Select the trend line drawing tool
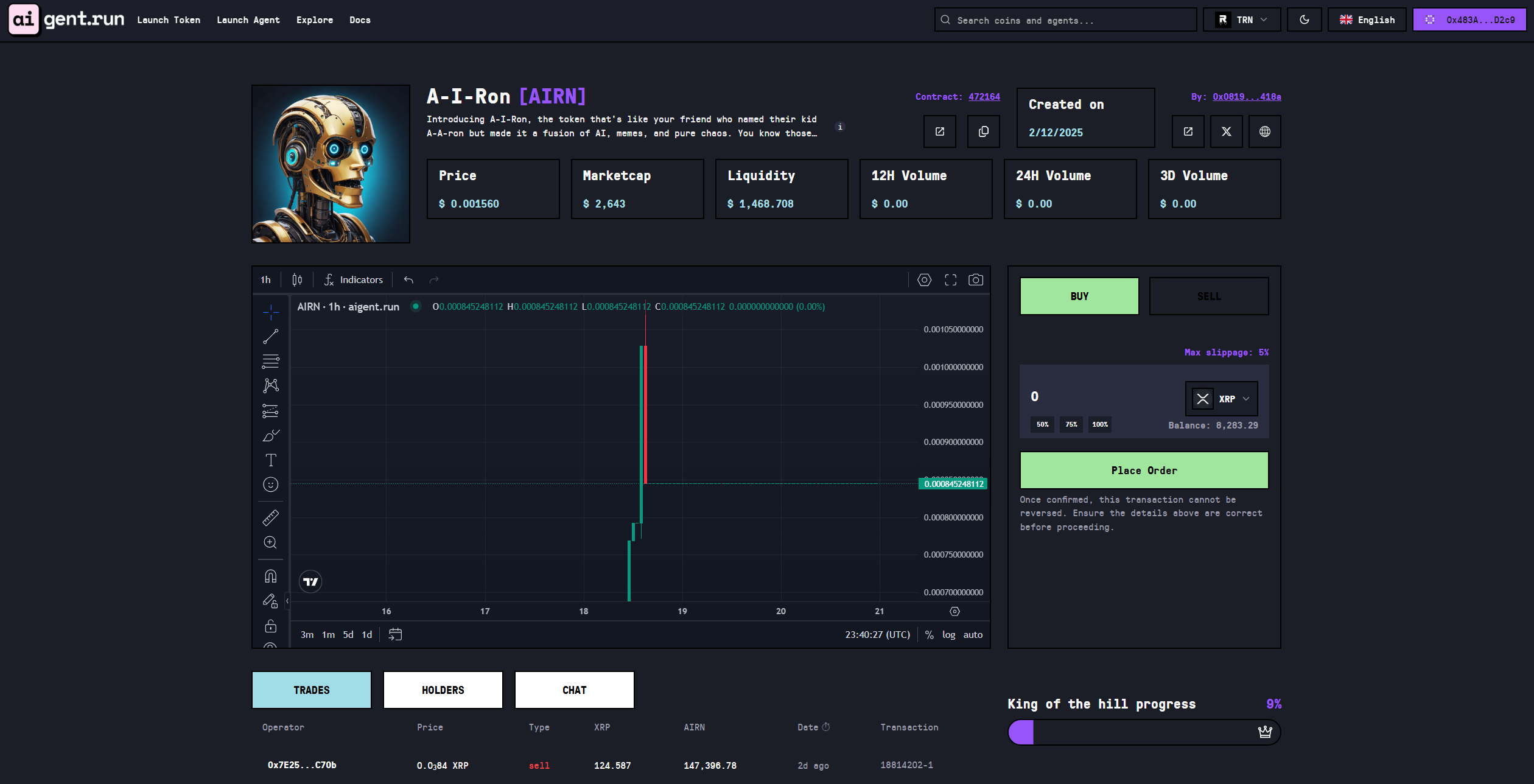1534x784 pixels. pos(271,335)
